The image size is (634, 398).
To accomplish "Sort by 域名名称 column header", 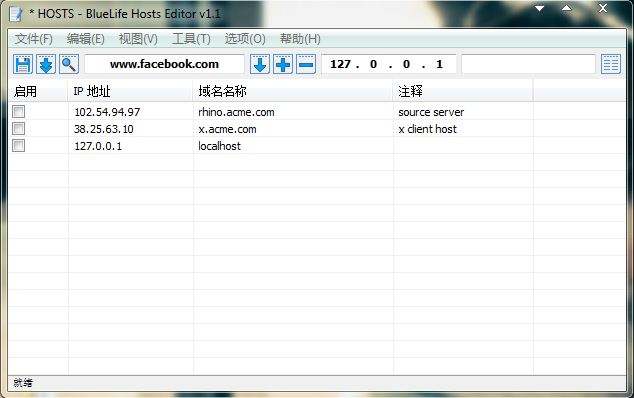I will point(293,91).
